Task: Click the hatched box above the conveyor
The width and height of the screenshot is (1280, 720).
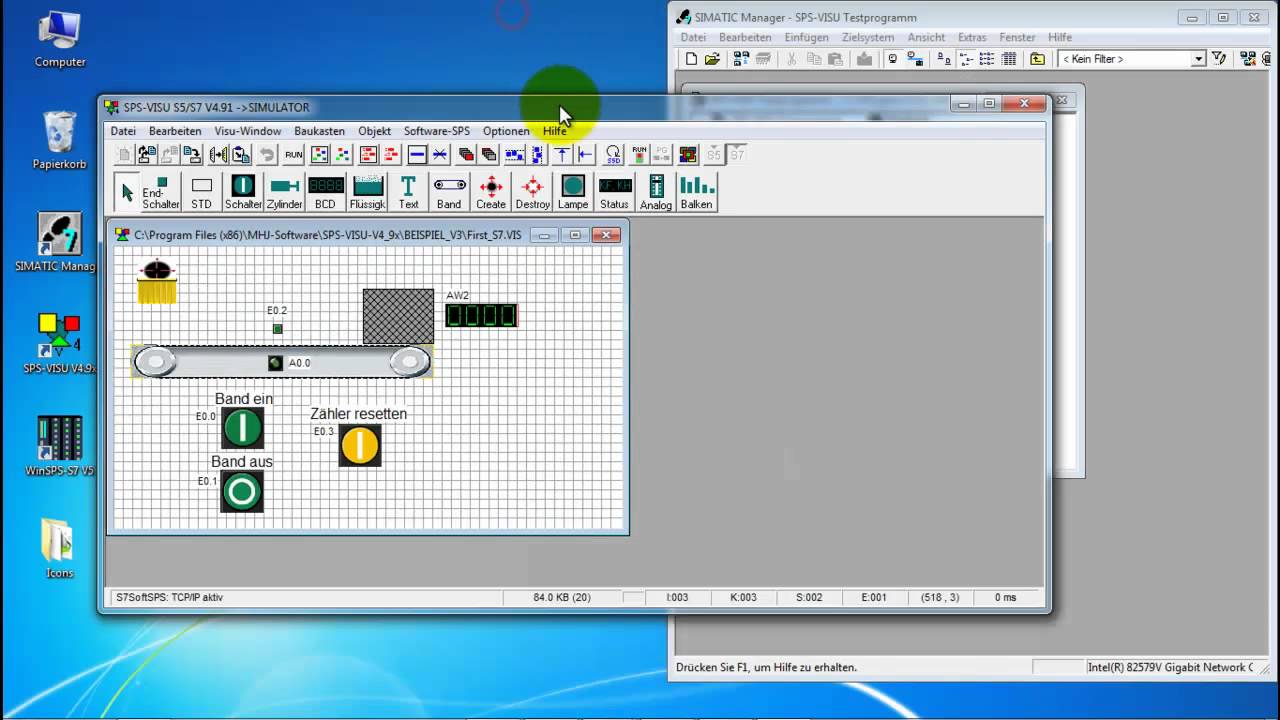Action: (398, 316)
